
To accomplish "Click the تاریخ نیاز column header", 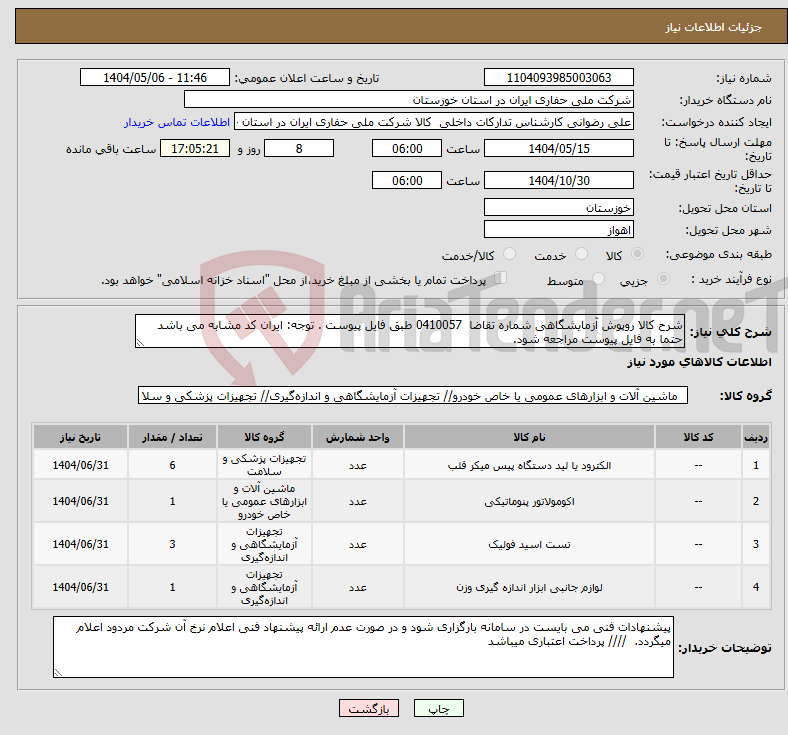I will coord(80,437).
